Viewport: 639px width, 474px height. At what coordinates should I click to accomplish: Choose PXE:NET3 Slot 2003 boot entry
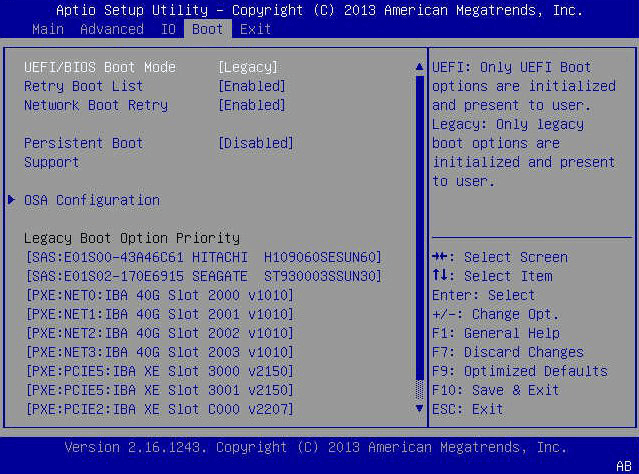tap(159, 352)
